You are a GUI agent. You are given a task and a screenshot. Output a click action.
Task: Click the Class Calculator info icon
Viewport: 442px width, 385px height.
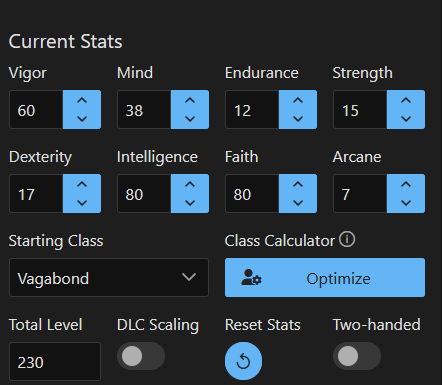(347, 239)
